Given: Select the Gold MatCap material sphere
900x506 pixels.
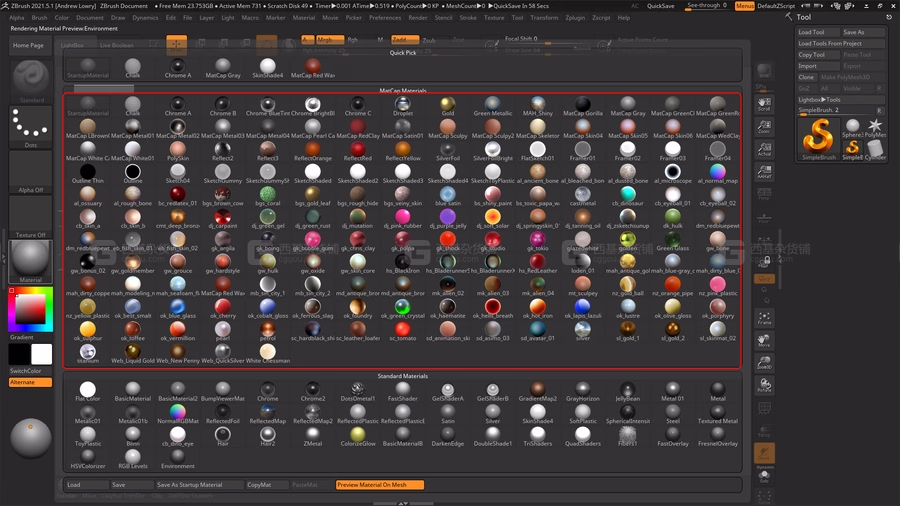Looking at the screenshot, I should pos(448,104).
